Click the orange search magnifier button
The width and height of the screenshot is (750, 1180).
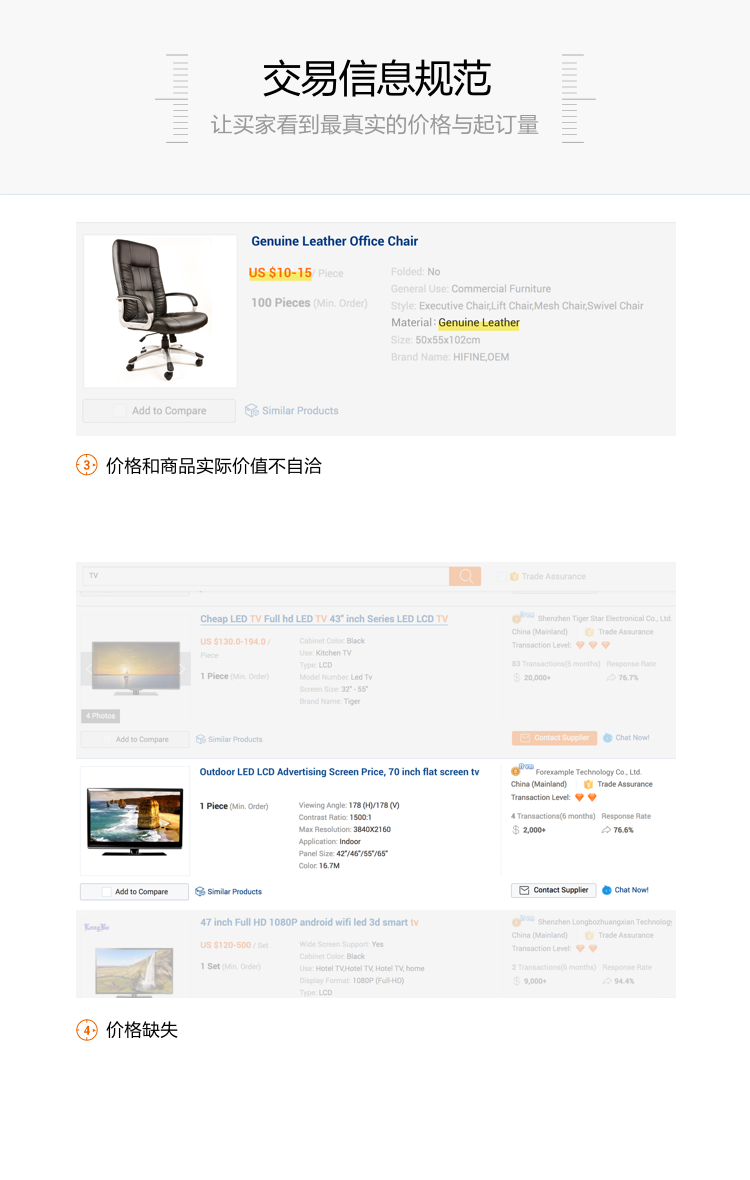point(465,576)
